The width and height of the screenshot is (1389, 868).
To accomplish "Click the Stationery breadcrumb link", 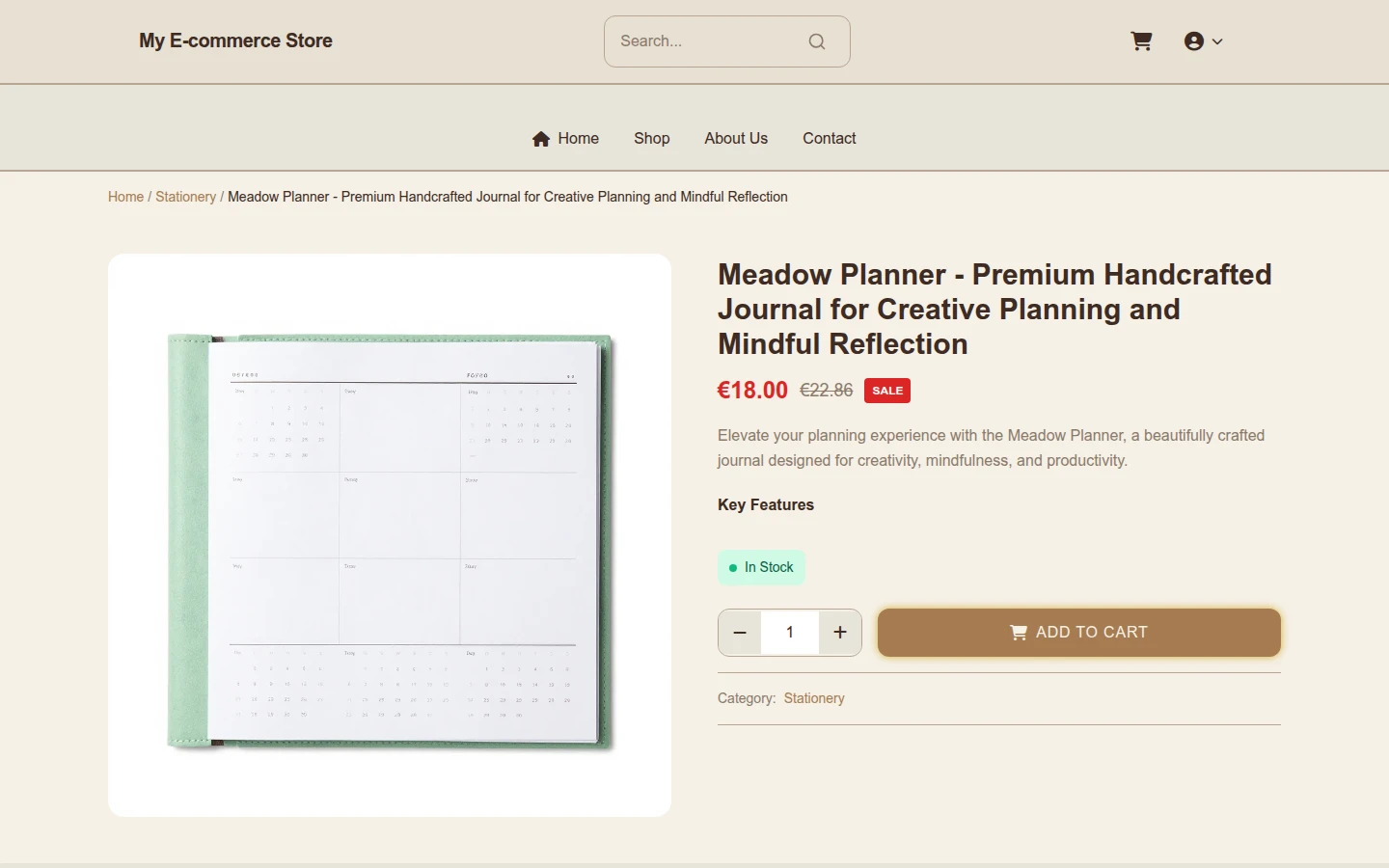I will 186,197.
